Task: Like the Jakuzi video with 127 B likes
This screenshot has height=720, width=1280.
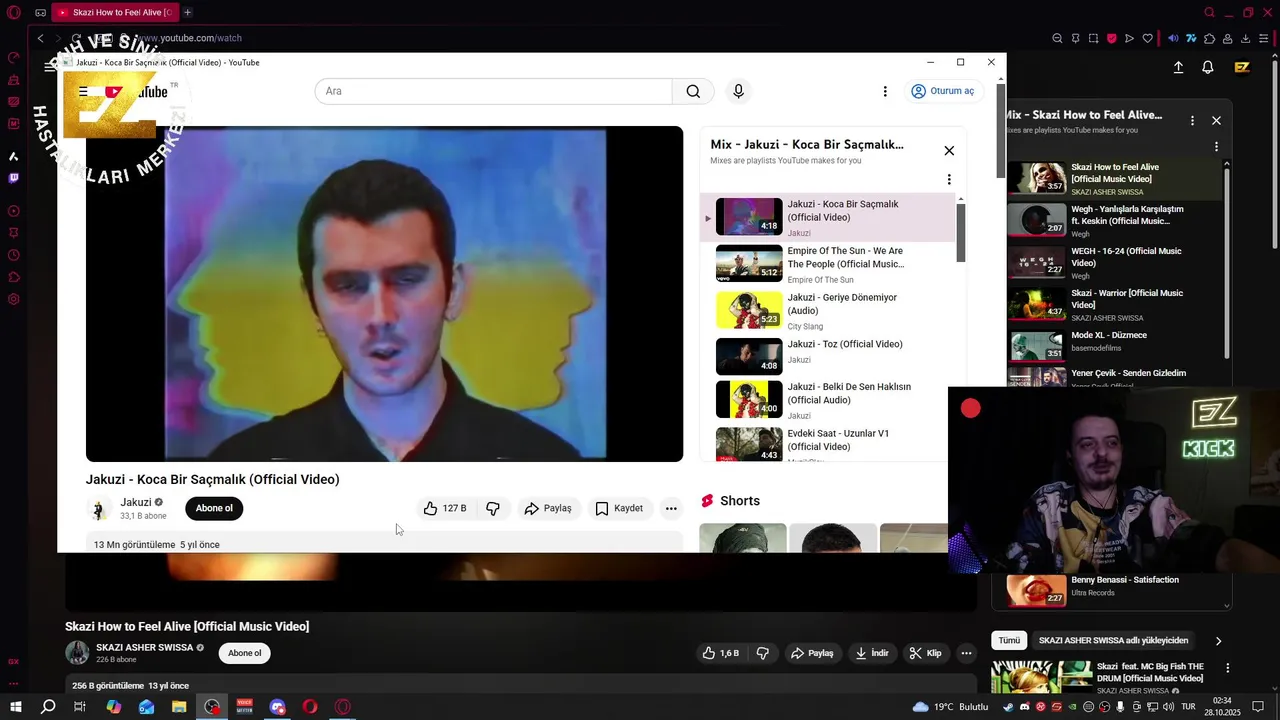Action: (x=445, y=508)
